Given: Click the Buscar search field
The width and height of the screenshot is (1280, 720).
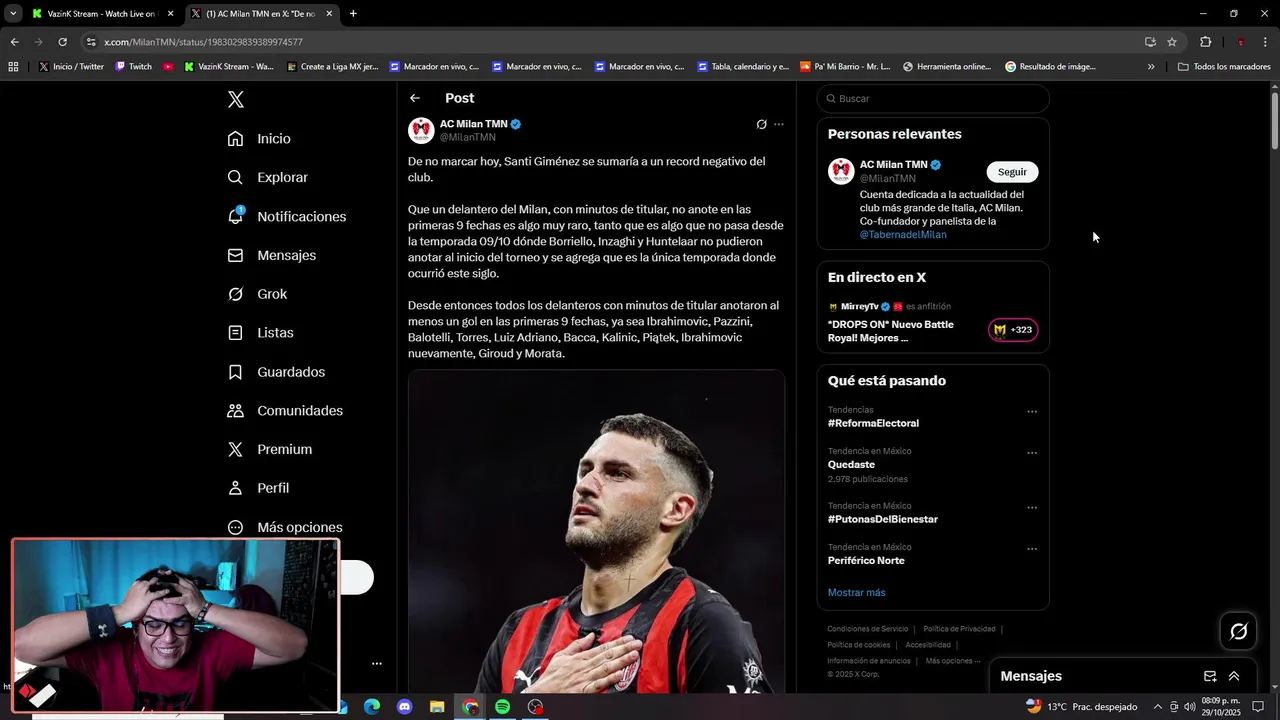Looking at the screenshot, I should [x=933, y=99].
